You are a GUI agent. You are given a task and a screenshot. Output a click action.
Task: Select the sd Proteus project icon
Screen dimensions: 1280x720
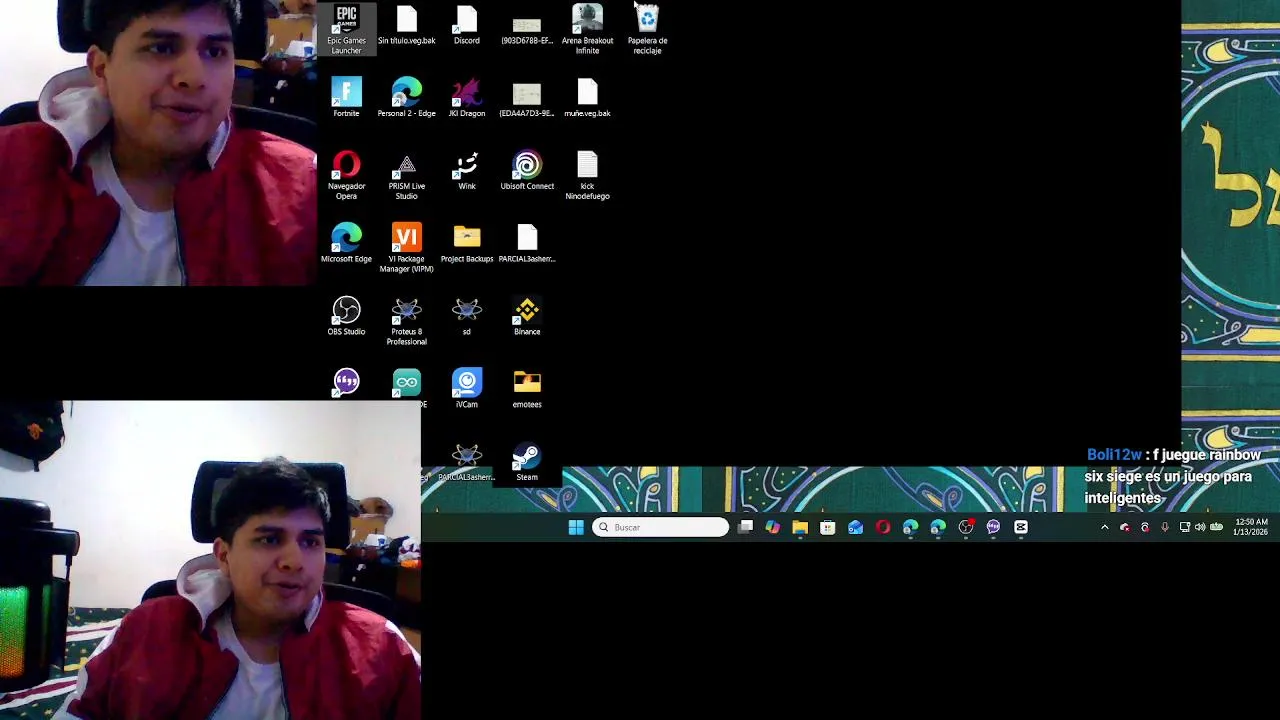467,316
